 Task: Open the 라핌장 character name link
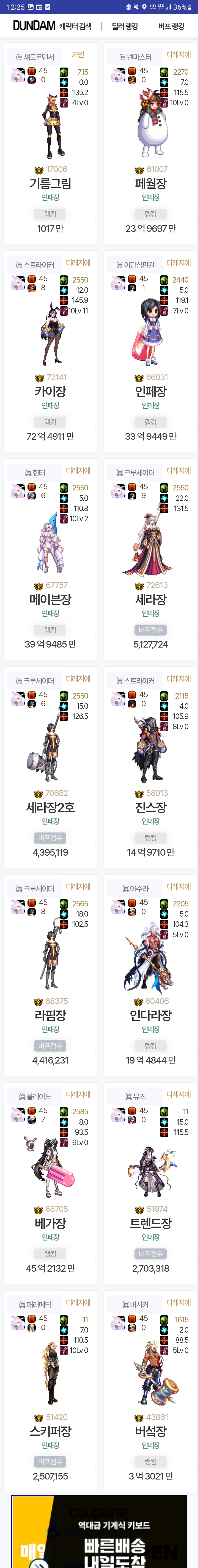[50, 1015]
